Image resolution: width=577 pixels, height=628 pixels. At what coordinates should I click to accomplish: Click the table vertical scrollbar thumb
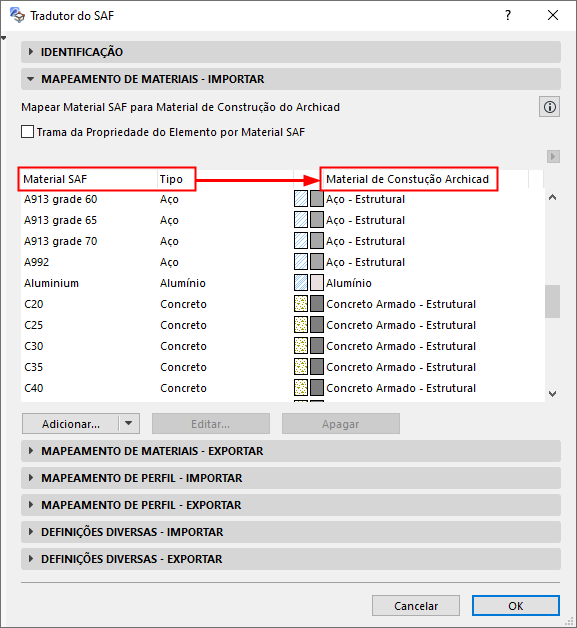(x=553, y=301)
